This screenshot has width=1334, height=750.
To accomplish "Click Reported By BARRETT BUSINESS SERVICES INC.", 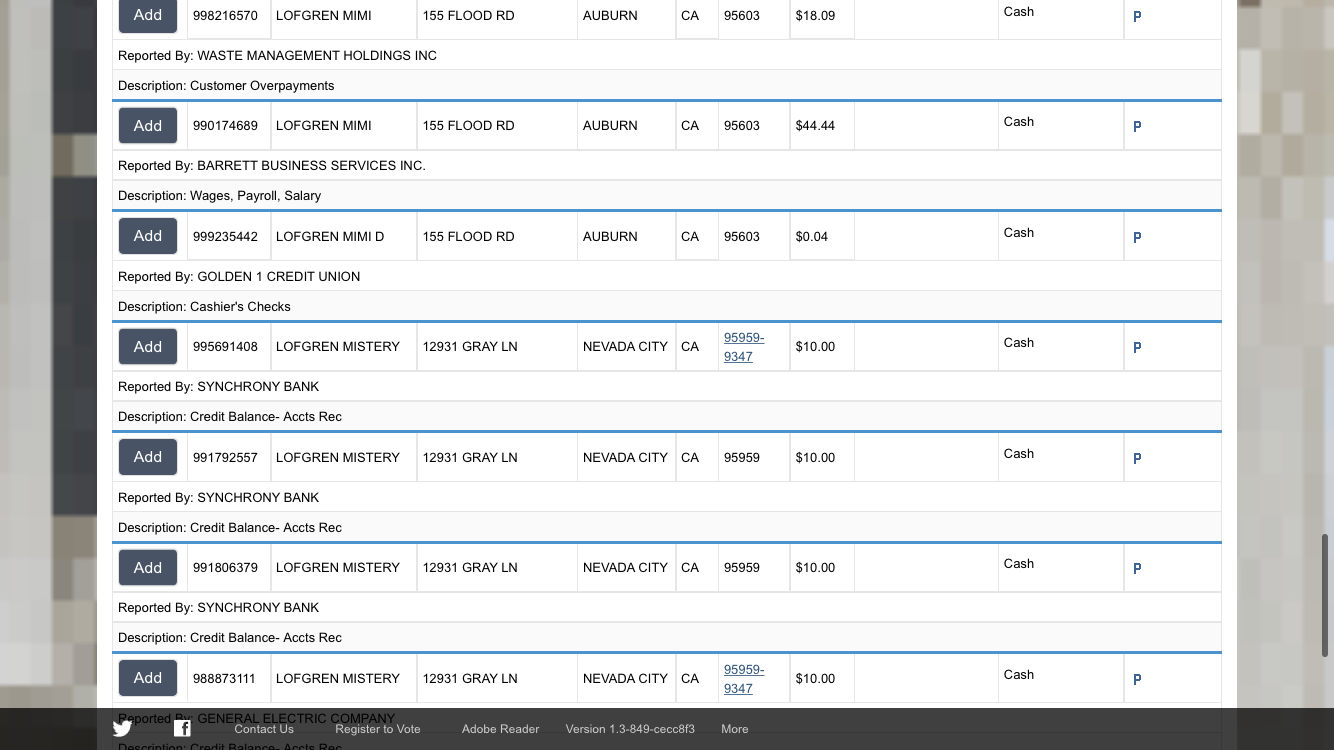I will click(x=272, y=166).
